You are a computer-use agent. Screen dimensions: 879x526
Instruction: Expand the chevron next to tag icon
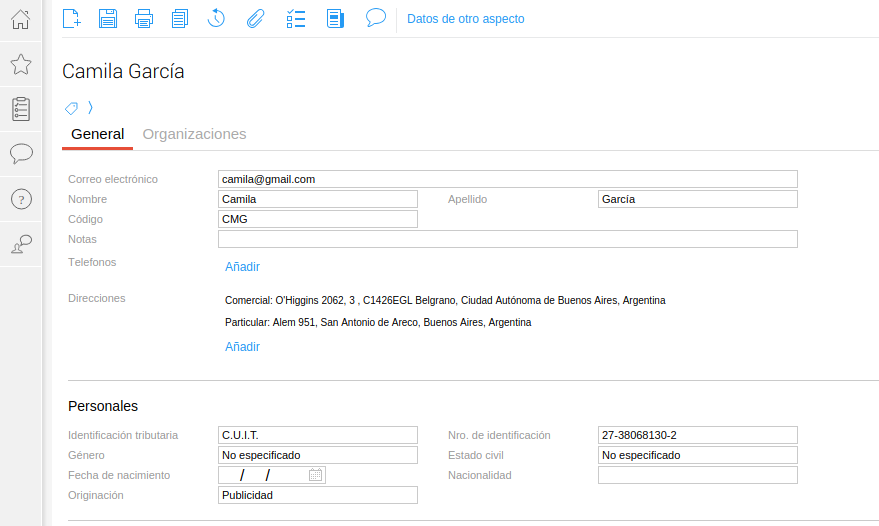90,107
